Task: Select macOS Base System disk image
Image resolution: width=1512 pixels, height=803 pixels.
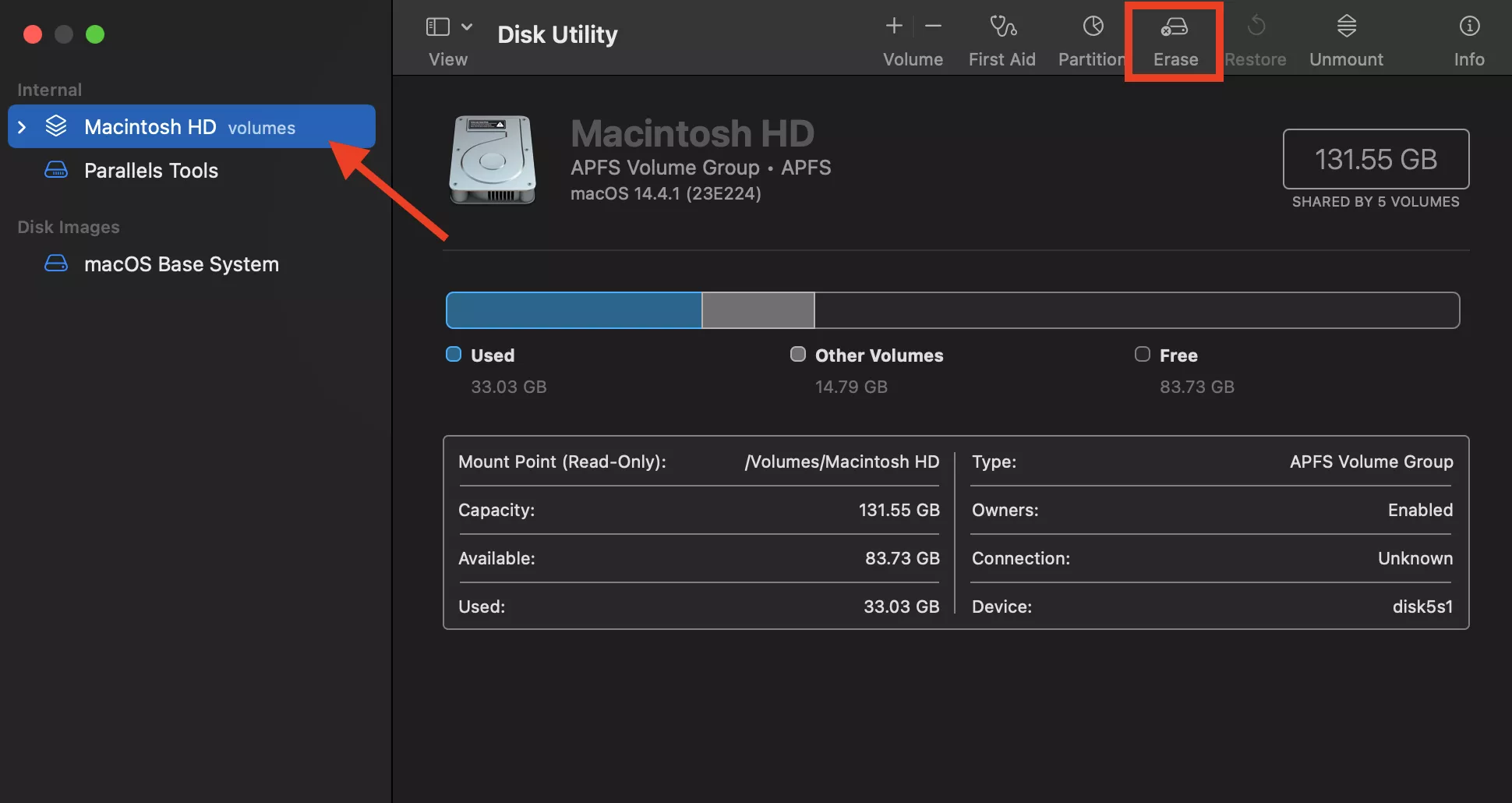Action: pos(181,264)
